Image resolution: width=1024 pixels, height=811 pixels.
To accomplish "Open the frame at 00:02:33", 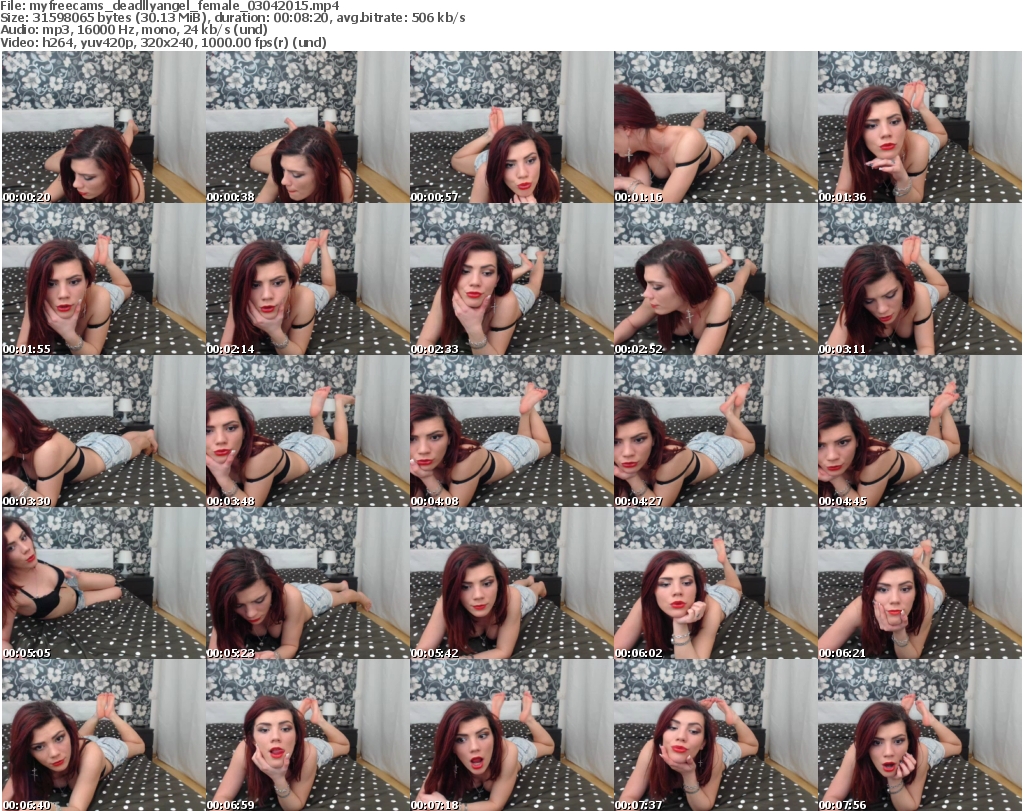I will 511,279.
